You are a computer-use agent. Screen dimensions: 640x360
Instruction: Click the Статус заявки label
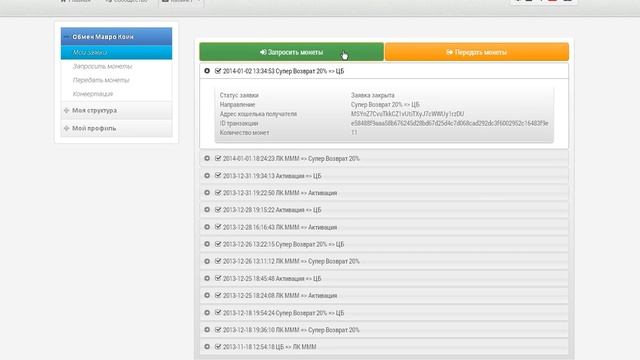pyautogui.click(x=239, y=95)
